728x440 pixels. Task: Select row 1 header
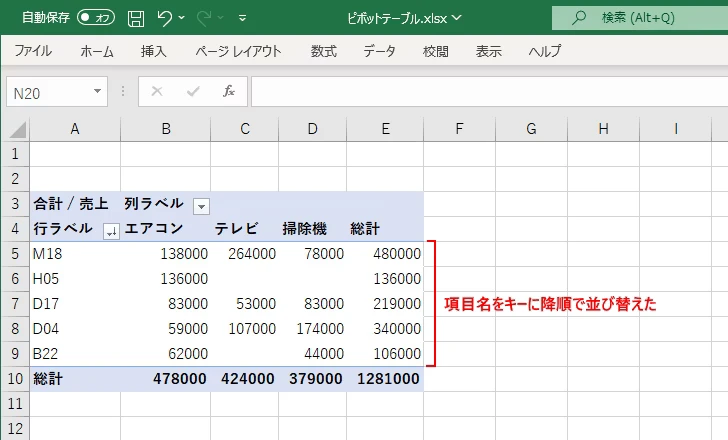[15, 154]
